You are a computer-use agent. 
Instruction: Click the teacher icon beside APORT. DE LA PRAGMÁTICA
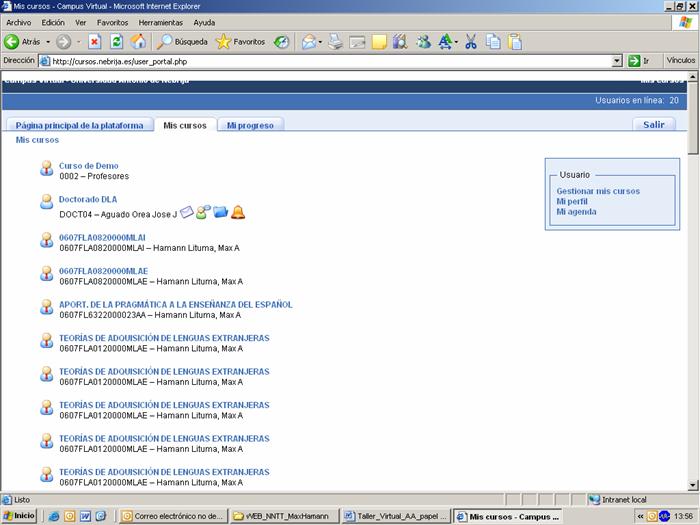[x=46, y=307]
